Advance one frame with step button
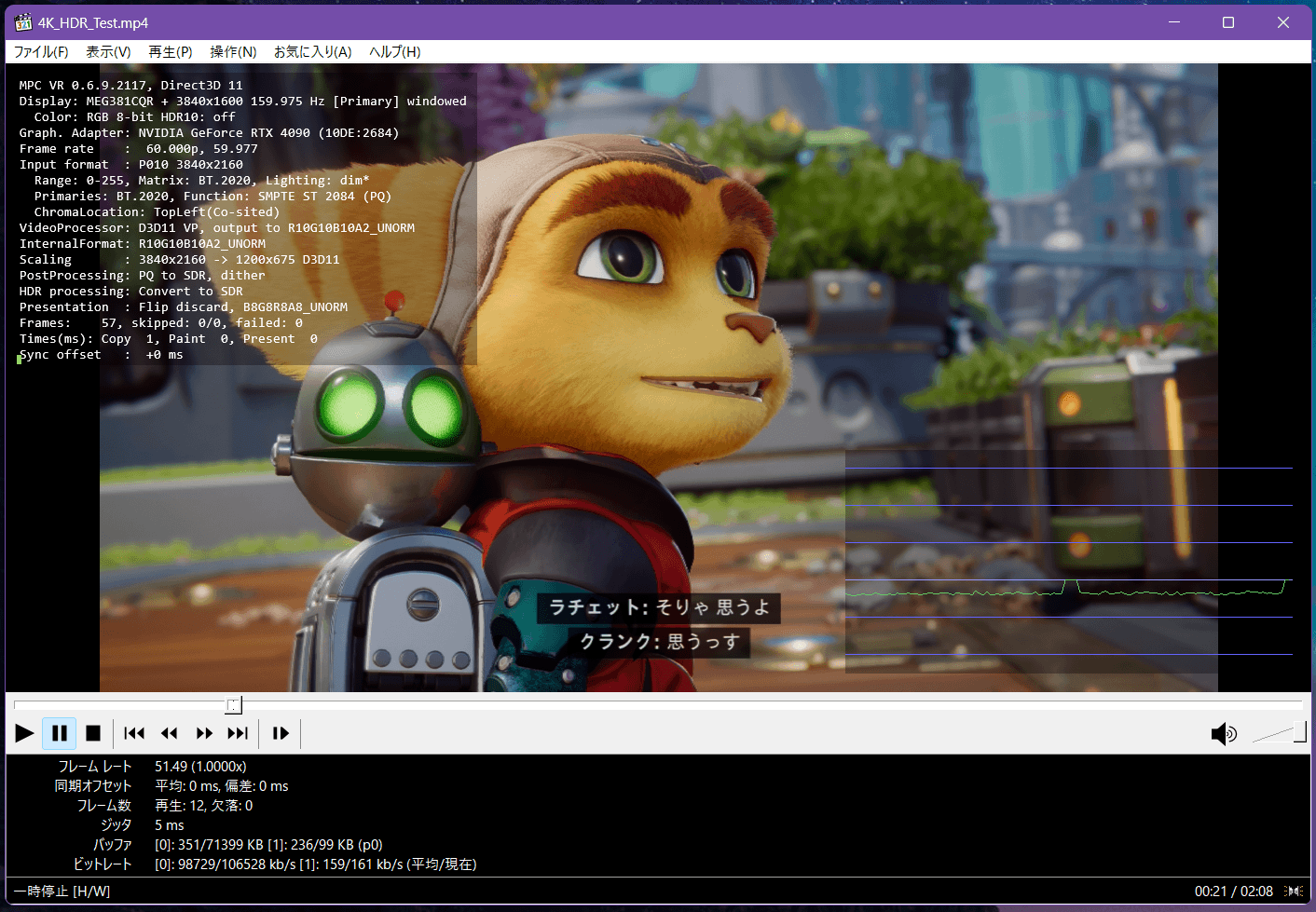This screenshot has width=1316, height=912. click(x=281, y=733)
